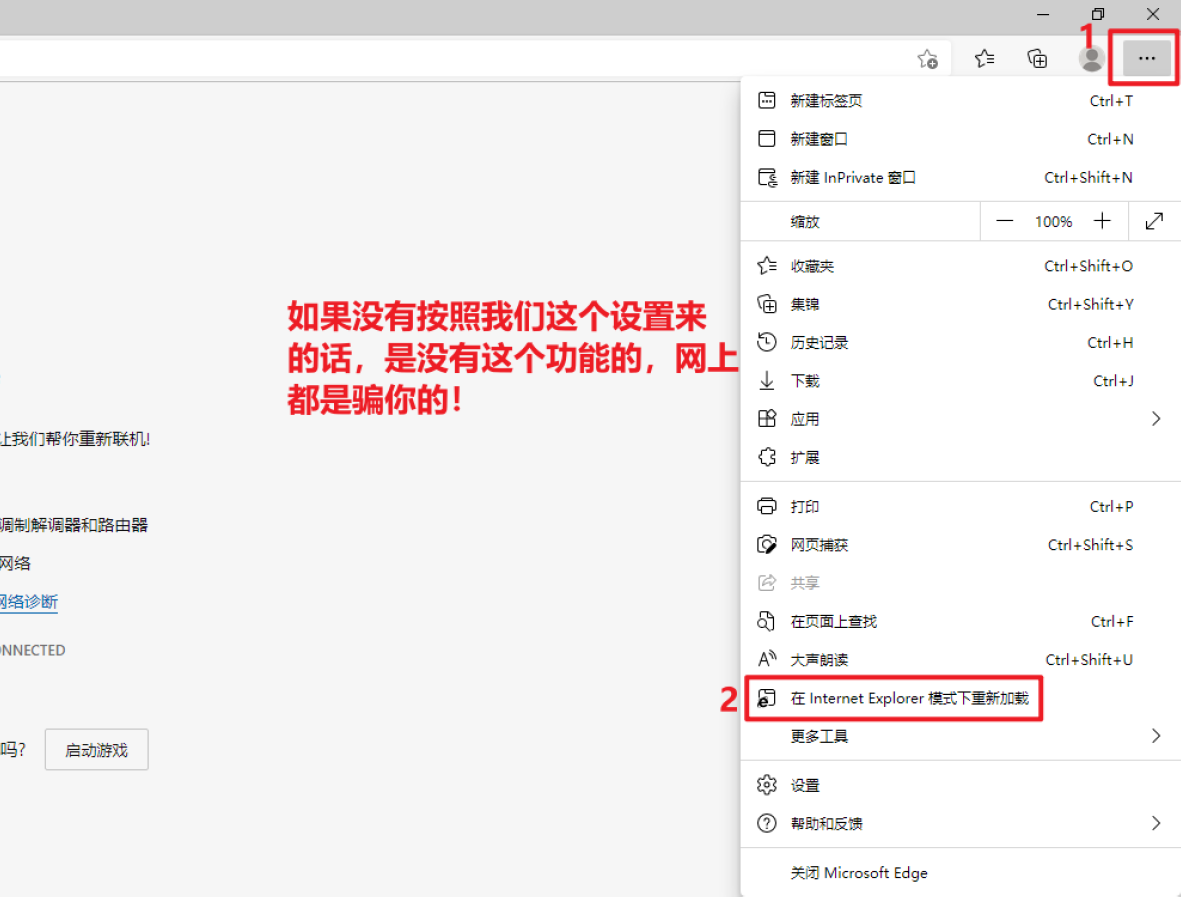Click the 大声朗读 (Read aloud) icon
The width and height of the screenshot is (1182, 900).
[x=767, y=659]
